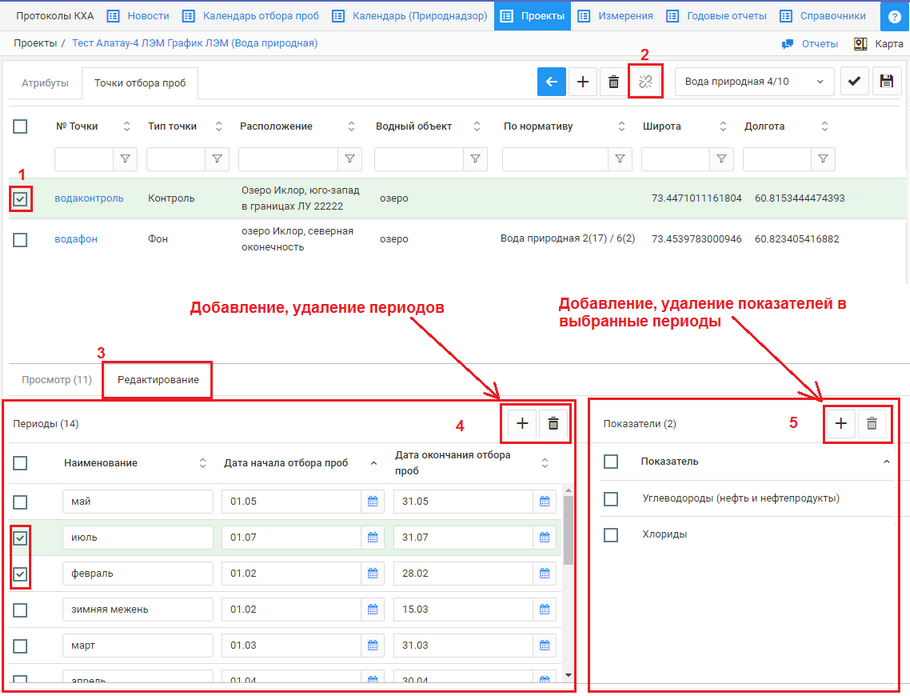
Task: Open calendar picker for май start date
Action: pyautogui.click(x=373, y=502)
